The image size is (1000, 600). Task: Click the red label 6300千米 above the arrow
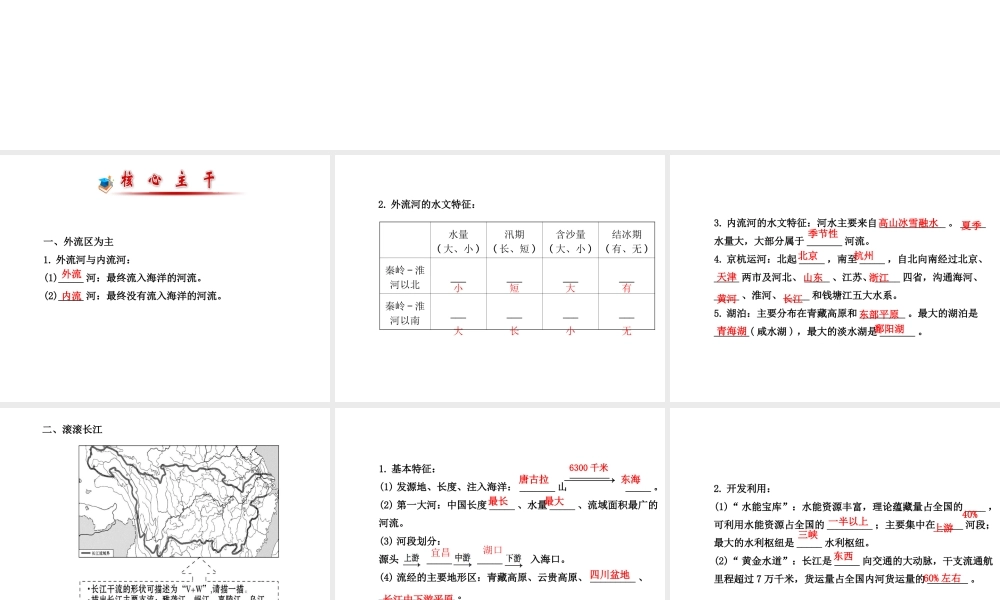[x=589, y=467]
